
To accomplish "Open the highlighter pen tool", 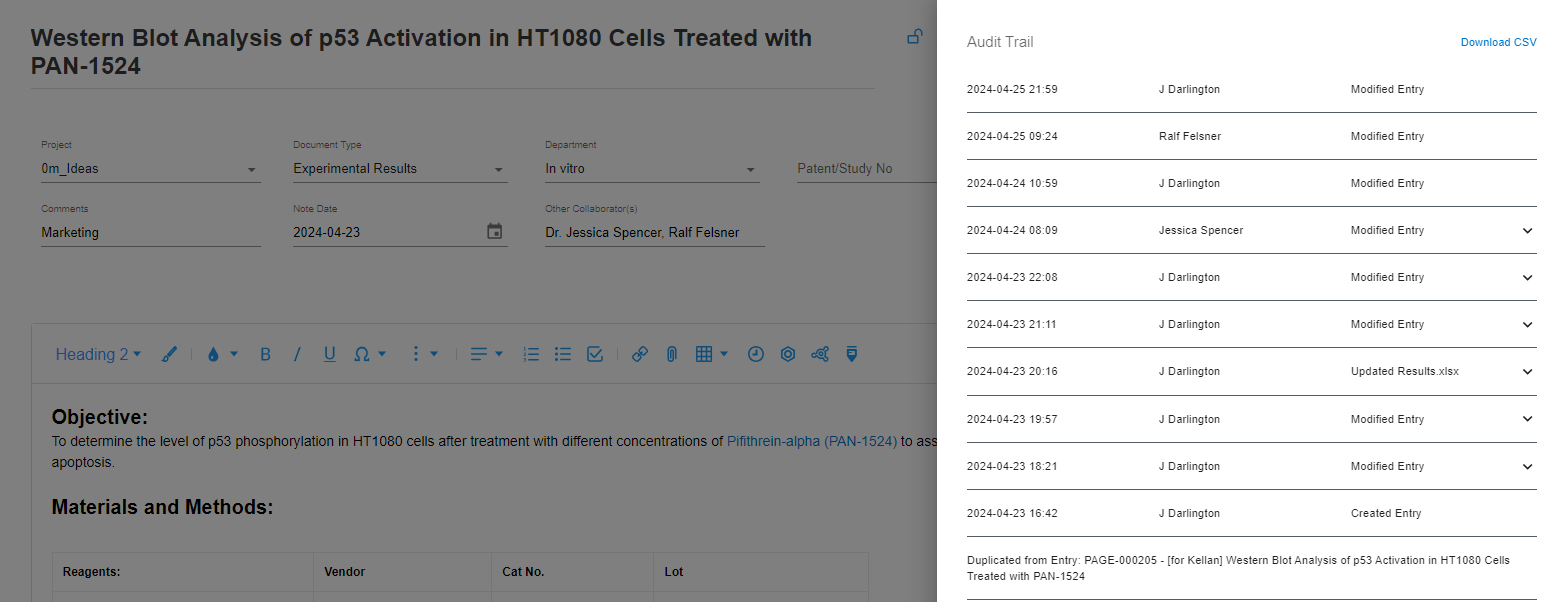I will pyautogui.click(x=169, y=353).
